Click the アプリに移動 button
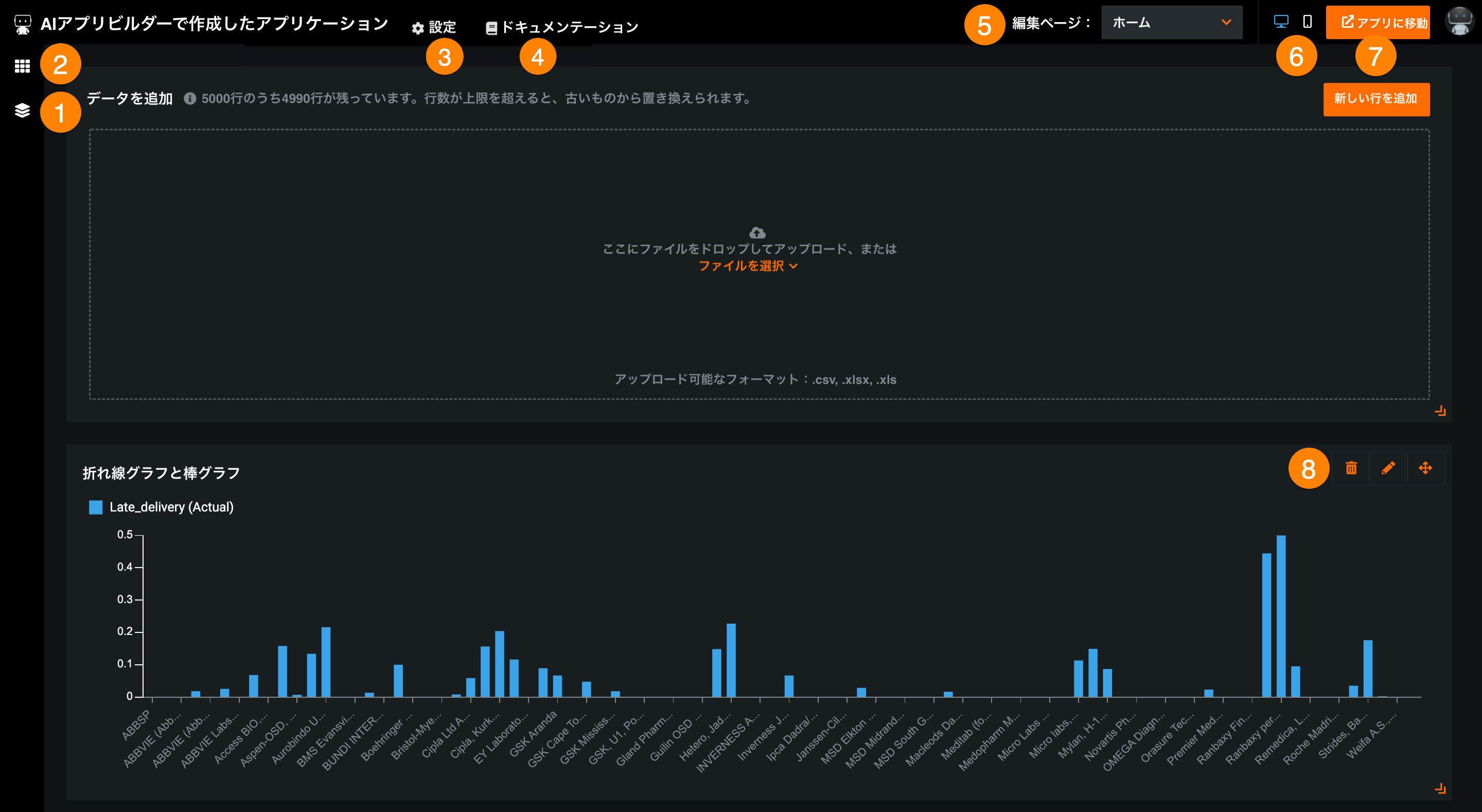 pyautogui.click(x=1378, y=23)
